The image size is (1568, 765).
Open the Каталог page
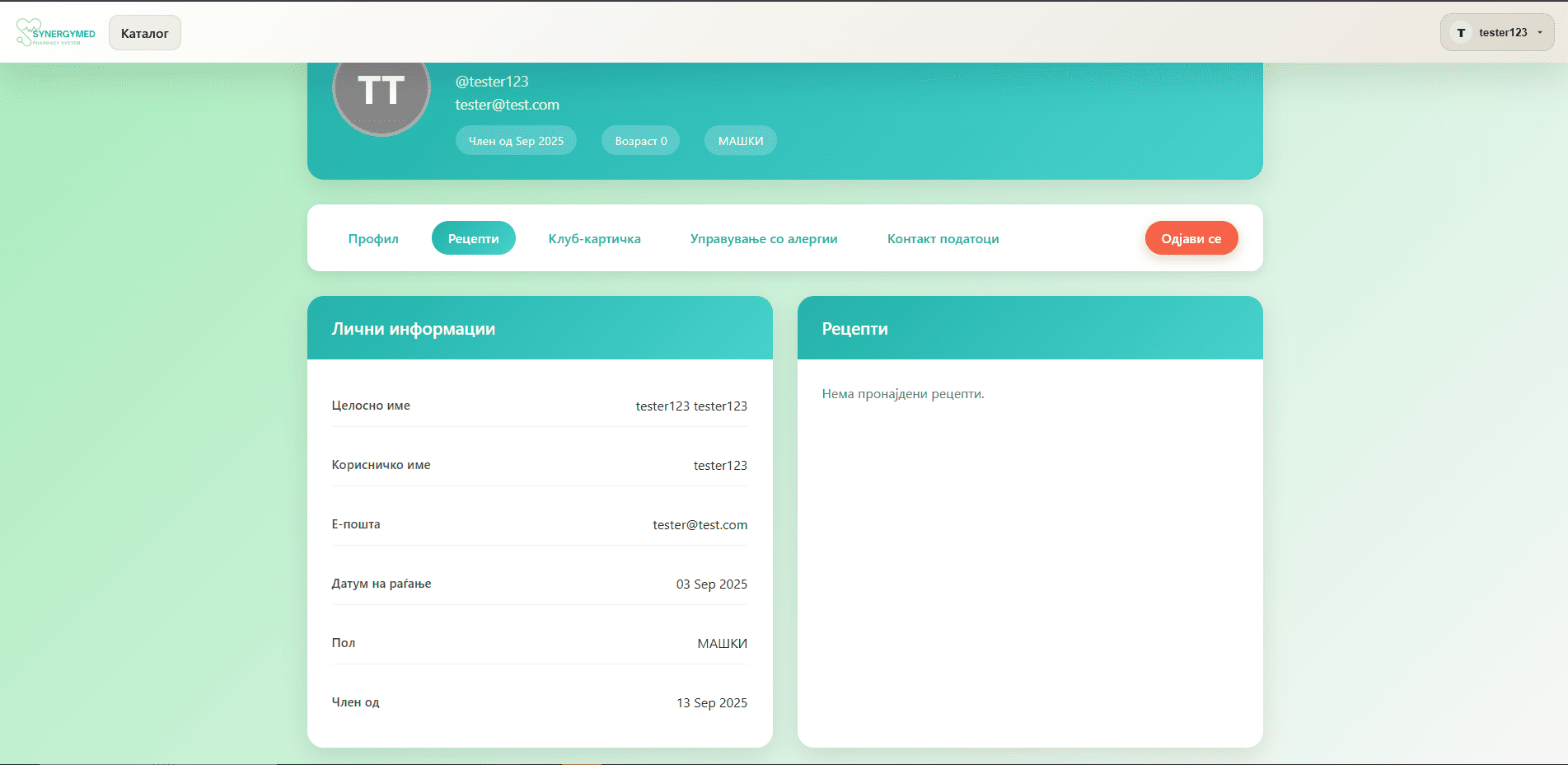coord(145,33)
